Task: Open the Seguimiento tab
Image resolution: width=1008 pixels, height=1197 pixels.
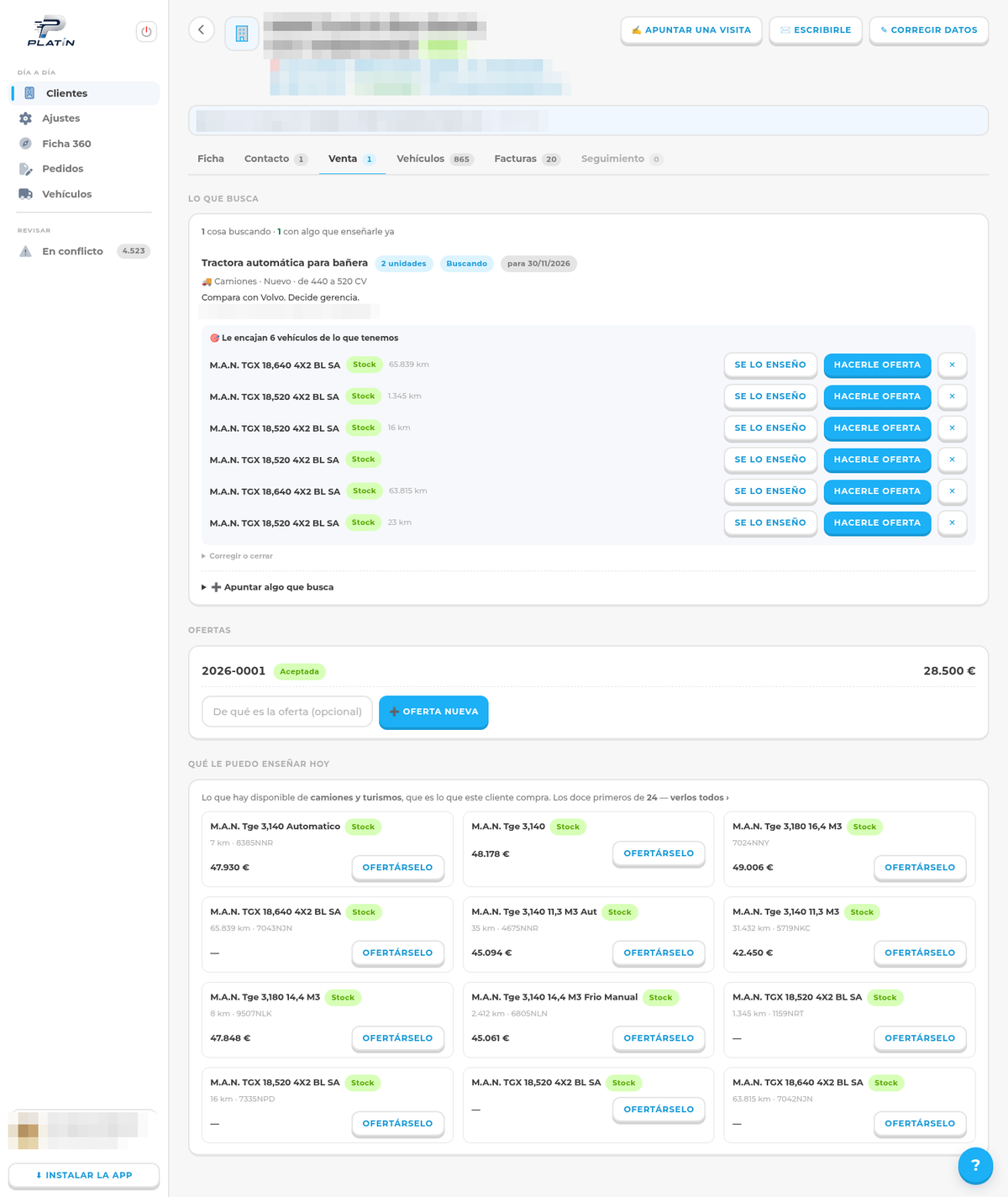Action: point(622,159)
